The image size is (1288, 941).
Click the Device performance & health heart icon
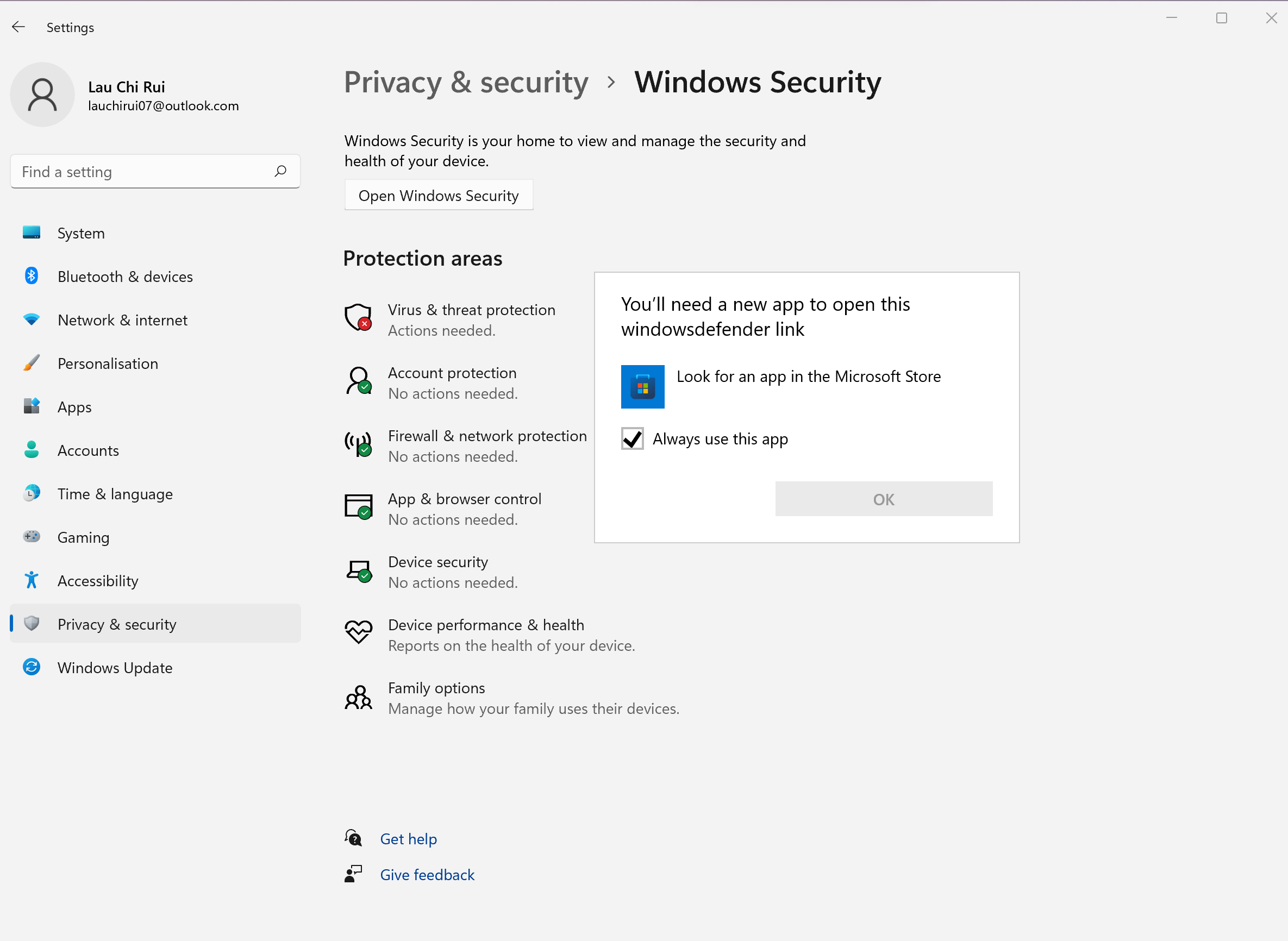point(359,632)
